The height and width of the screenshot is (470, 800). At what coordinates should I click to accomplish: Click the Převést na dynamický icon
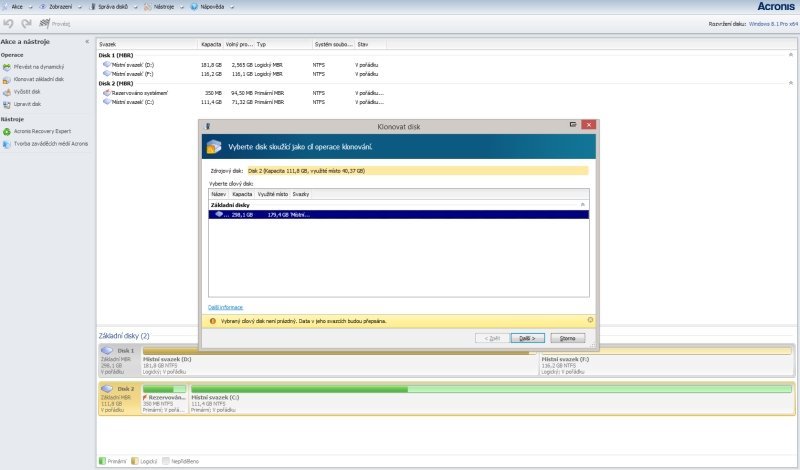click(6, 67)
